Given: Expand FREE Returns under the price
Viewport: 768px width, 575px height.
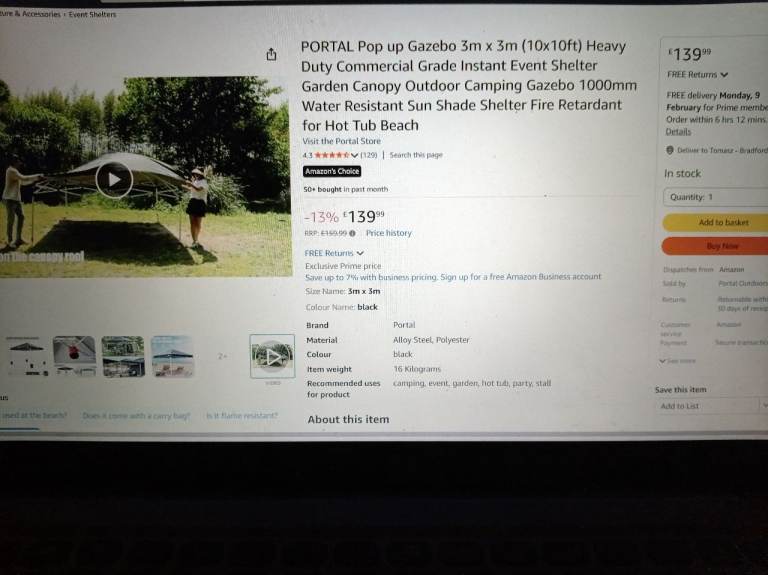Looking at the screenshot, I should pos(334,253).
